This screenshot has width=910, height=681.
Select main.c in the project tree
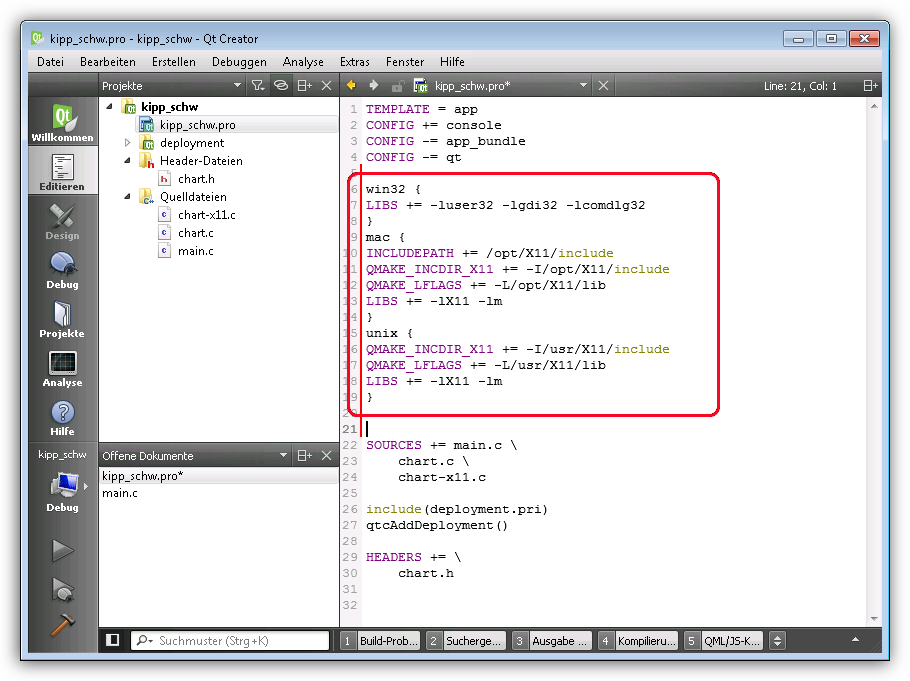pyautogui.click(x=196, y=251)
